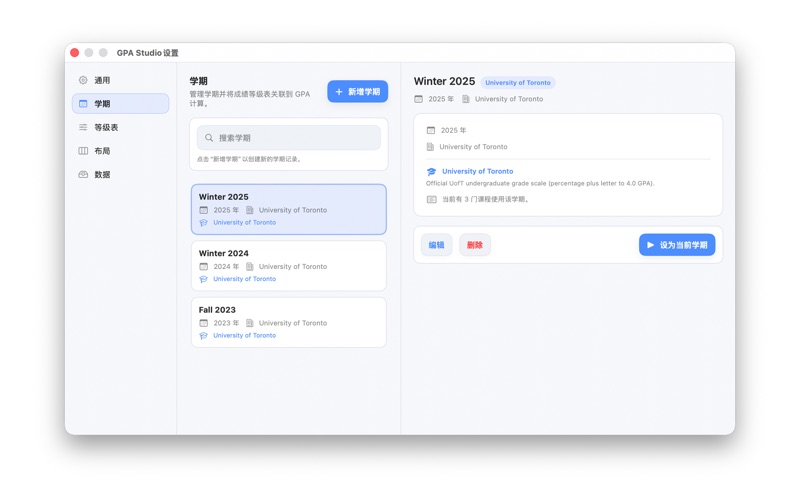Click the 新增学期 add semester button
Screen dimensions: 800x500
point(358,91)
